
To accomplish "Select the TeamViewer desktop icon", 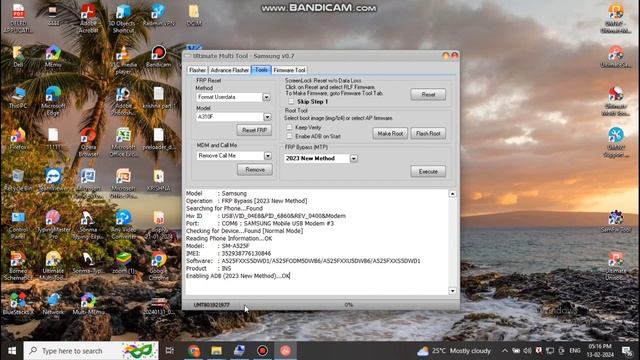I will 53,180.
